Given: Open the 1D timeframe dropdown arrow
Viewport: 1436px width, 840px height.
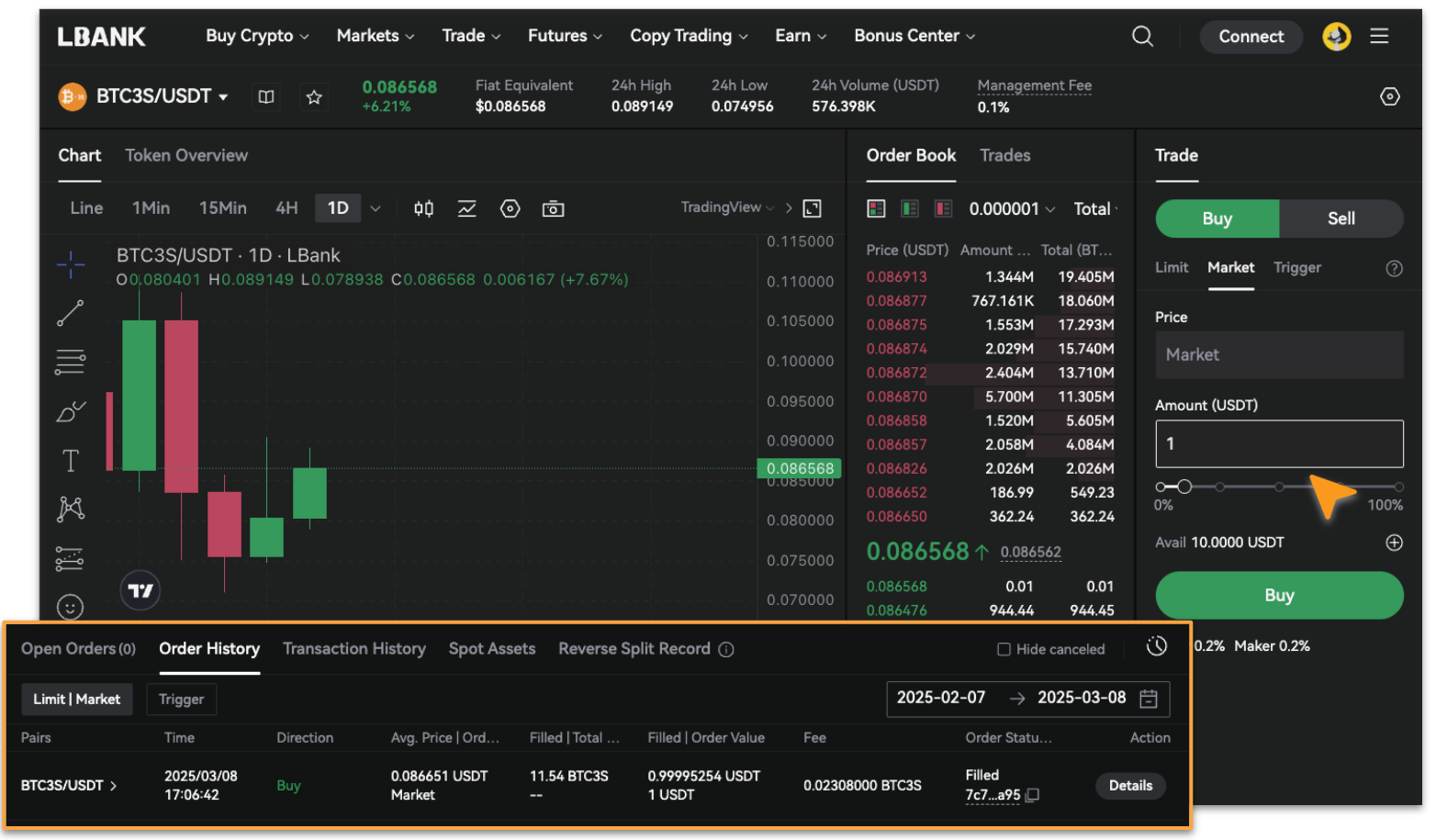Looking at the screenshot, I should [374, 207].
